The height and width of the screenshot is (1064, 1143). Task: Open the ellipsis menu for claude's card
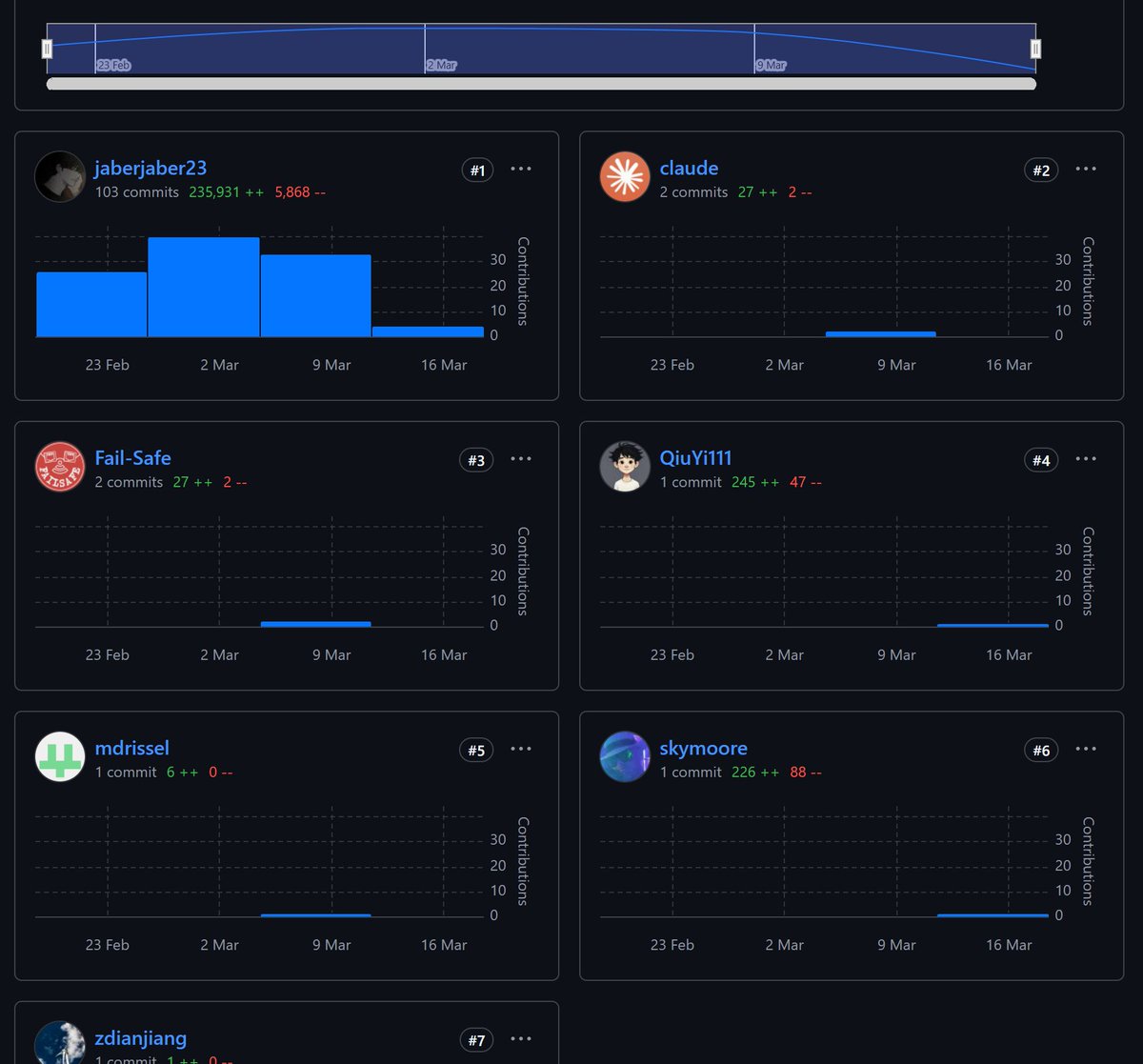1086,168
